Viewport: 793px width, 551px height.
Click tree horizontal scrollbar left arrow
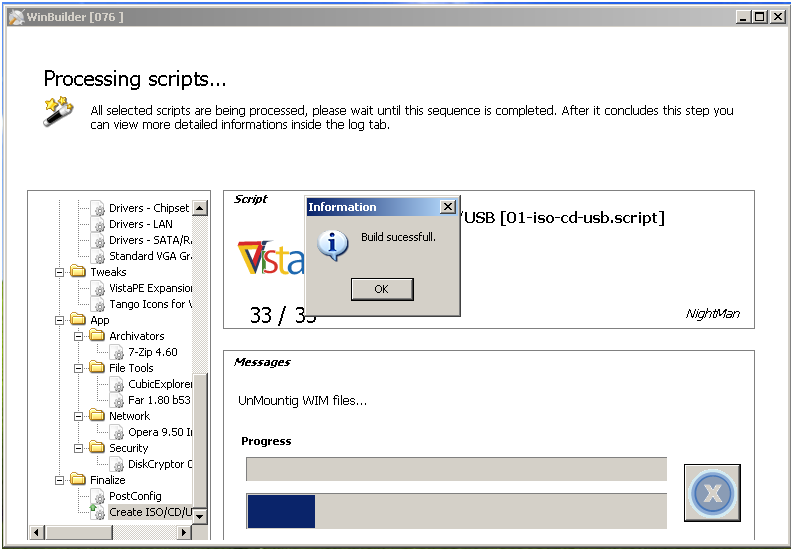pos(37,532)
